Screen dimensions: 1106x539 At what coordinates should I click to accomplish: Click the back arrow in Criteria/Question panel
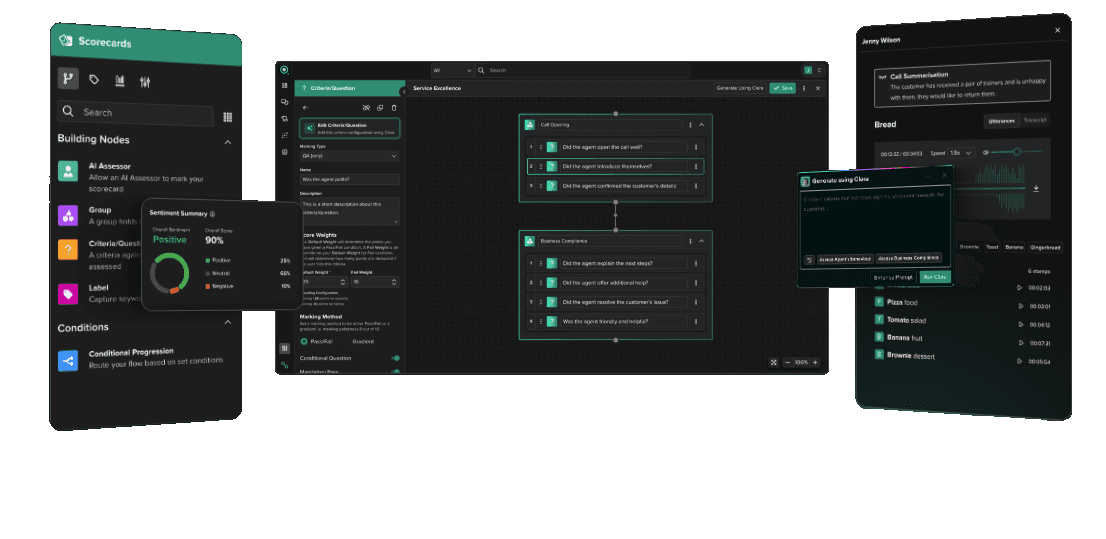pos(305,107)
